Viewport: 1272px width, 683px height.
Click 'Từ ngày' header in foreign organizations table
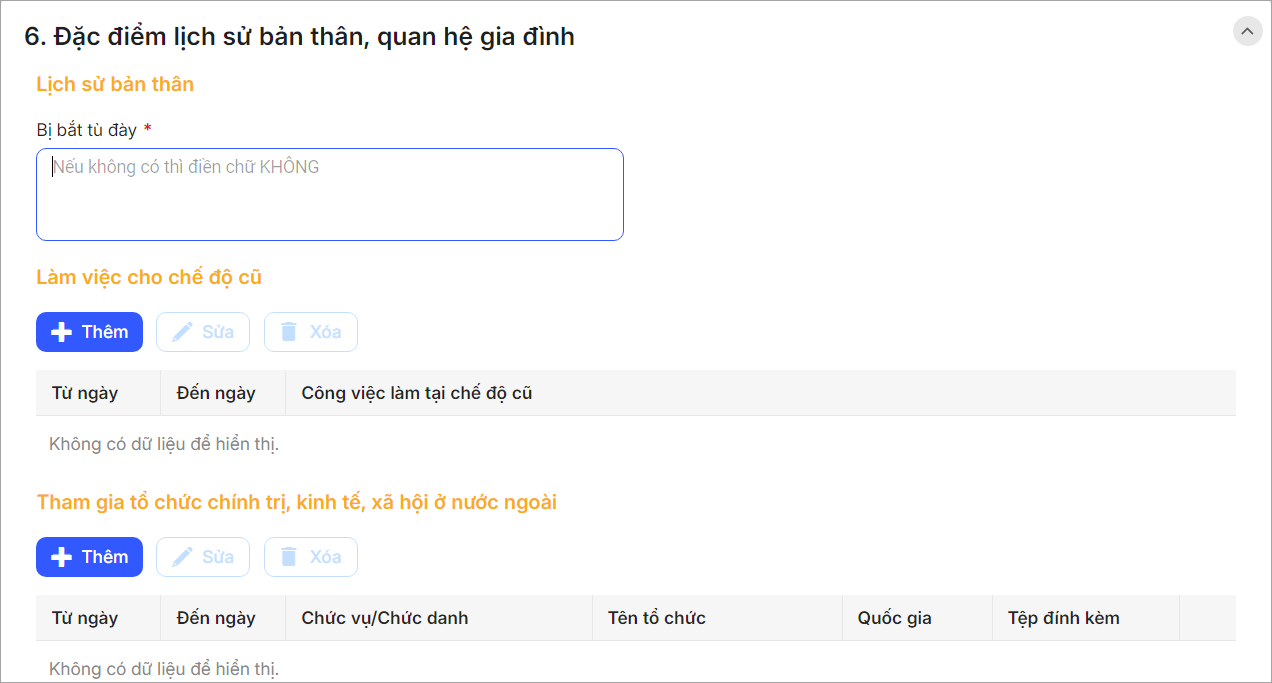[85, 618]
